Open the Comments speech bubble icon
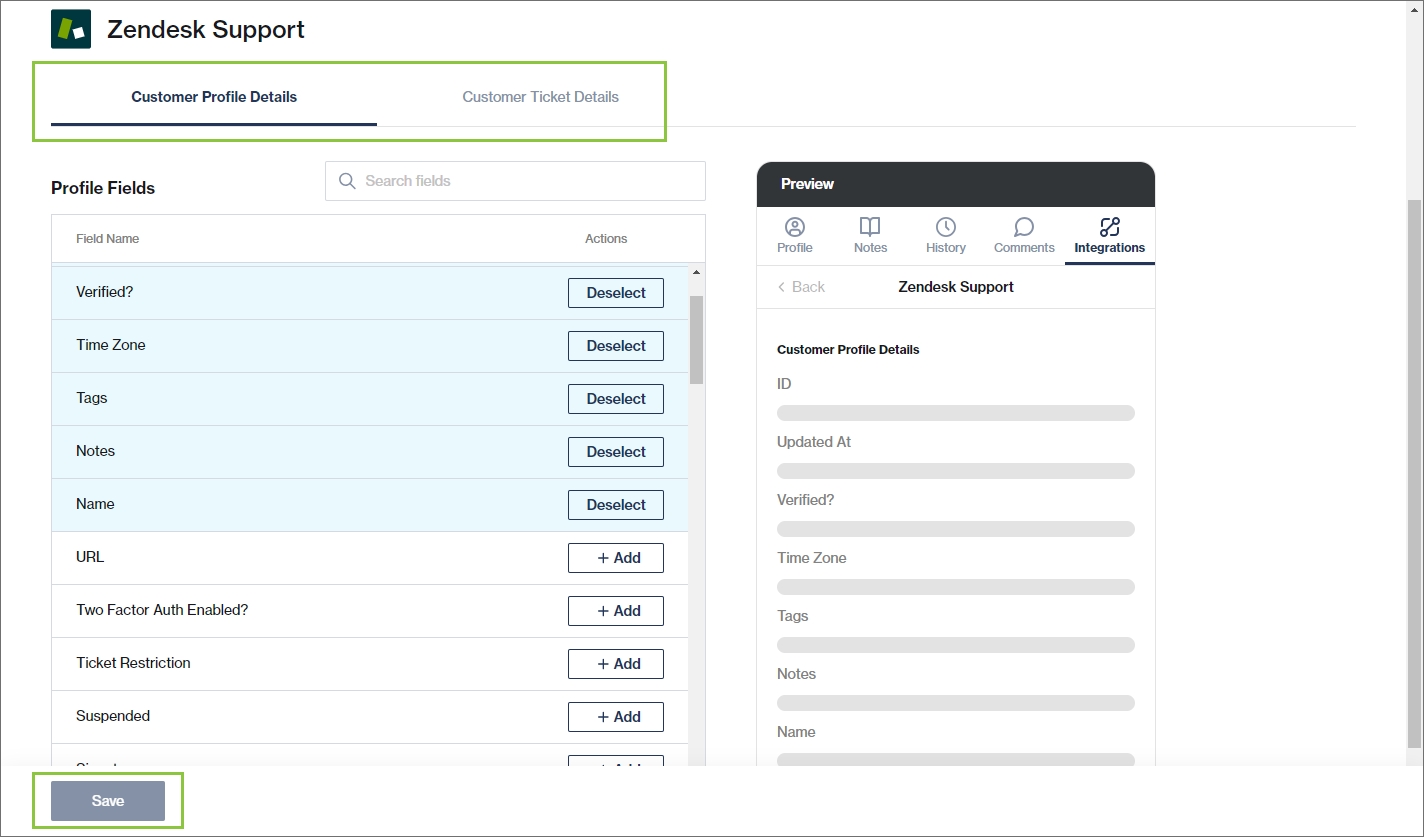Image resolution: width=1424 pixels, height=837 pixels. [1024, 227]
